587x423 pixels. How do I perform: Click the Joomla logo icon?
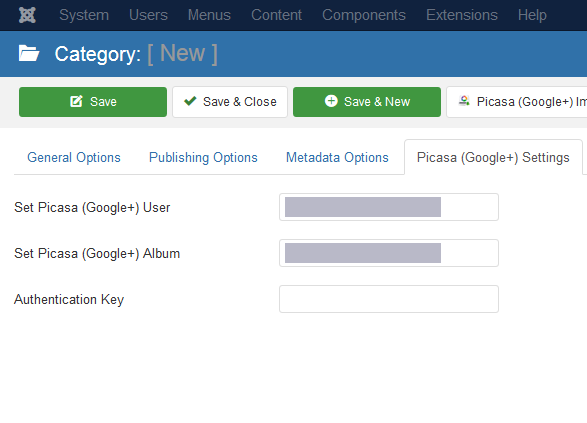click(x=27, y=15)
